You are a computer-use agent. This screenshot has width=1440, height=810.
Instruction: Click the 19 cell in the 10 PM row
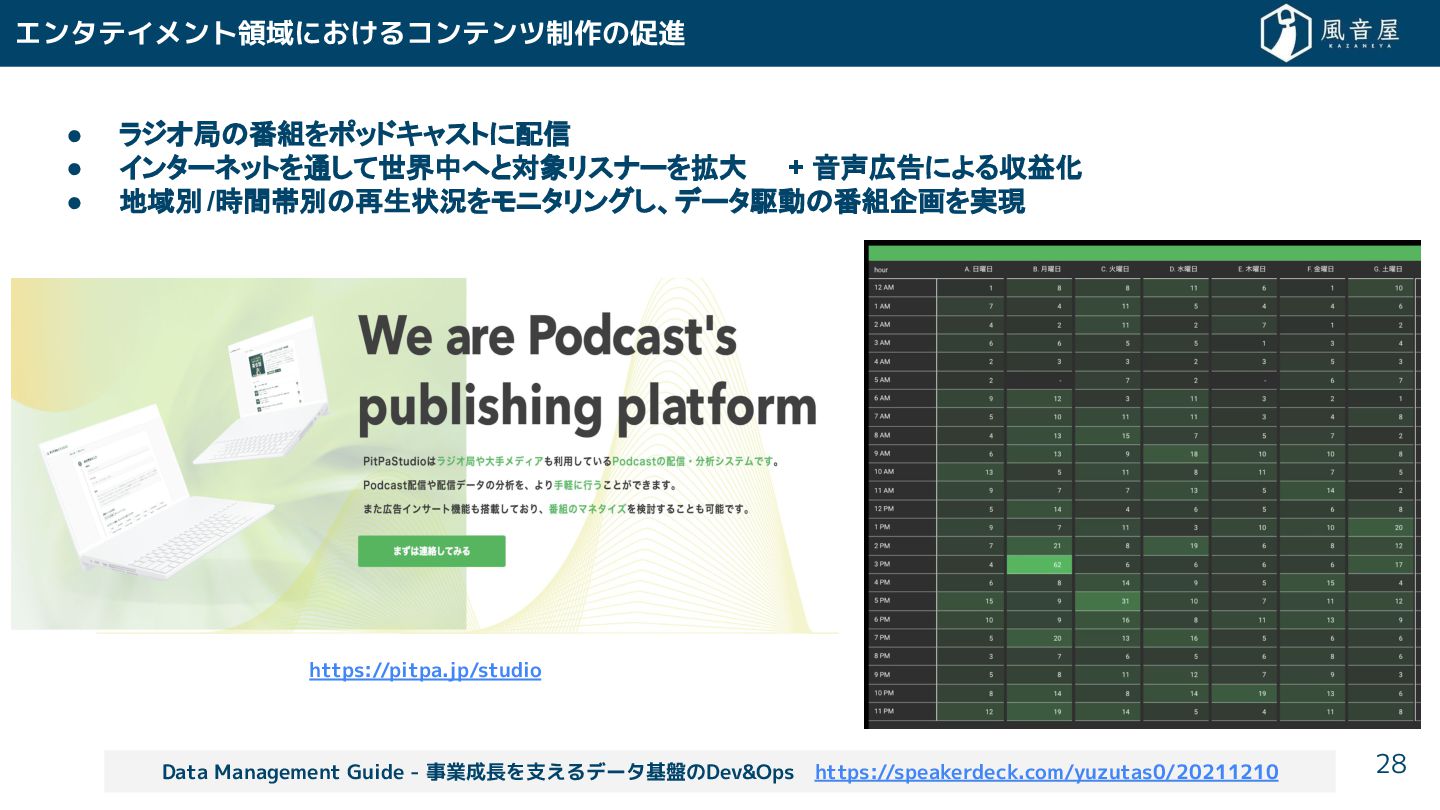[1245, 693]
